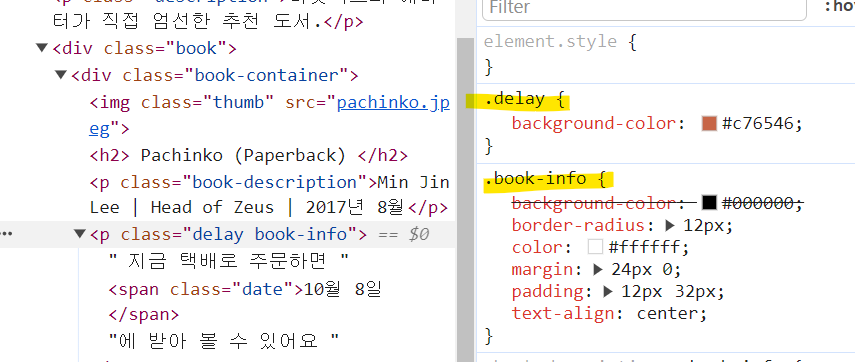Image resolution: width=855 pixels, height=362 pixels.
Task: Collapse the delay book-info paragraph node
Action: pyautogui.click(x=80, y=234)
